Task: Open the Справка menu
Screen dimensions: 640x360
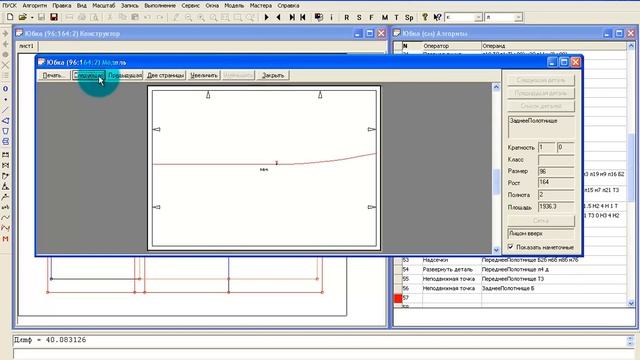Action: 288,5
